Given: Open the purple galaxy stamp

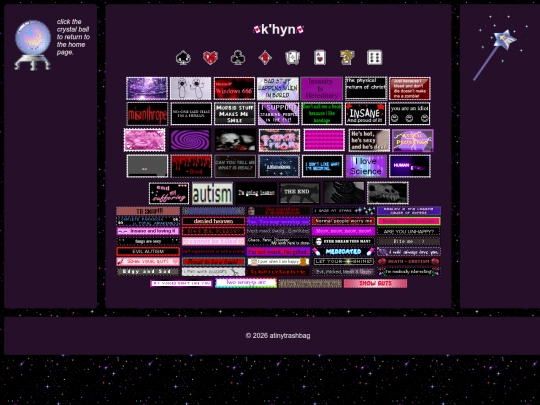Looking at the screenshot, I should coord(147,89).
